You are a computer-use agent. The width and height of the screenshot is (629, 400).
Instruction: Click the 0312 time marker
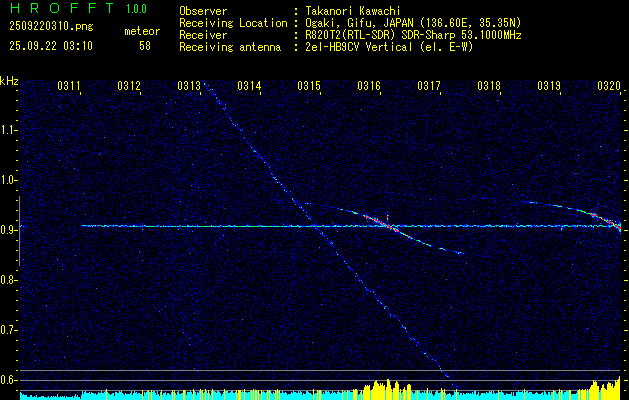(129, 85)
